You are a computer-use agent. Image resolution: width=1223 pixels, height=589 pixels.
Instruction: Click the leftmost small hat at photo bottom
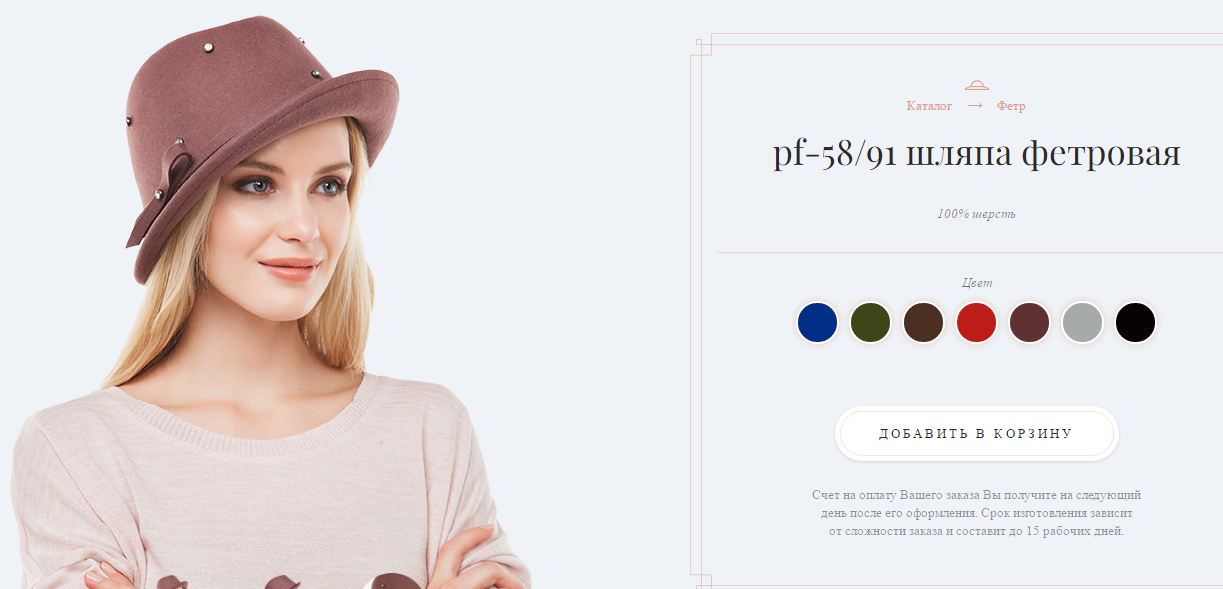pyautogui.click(x=171, y=581)
